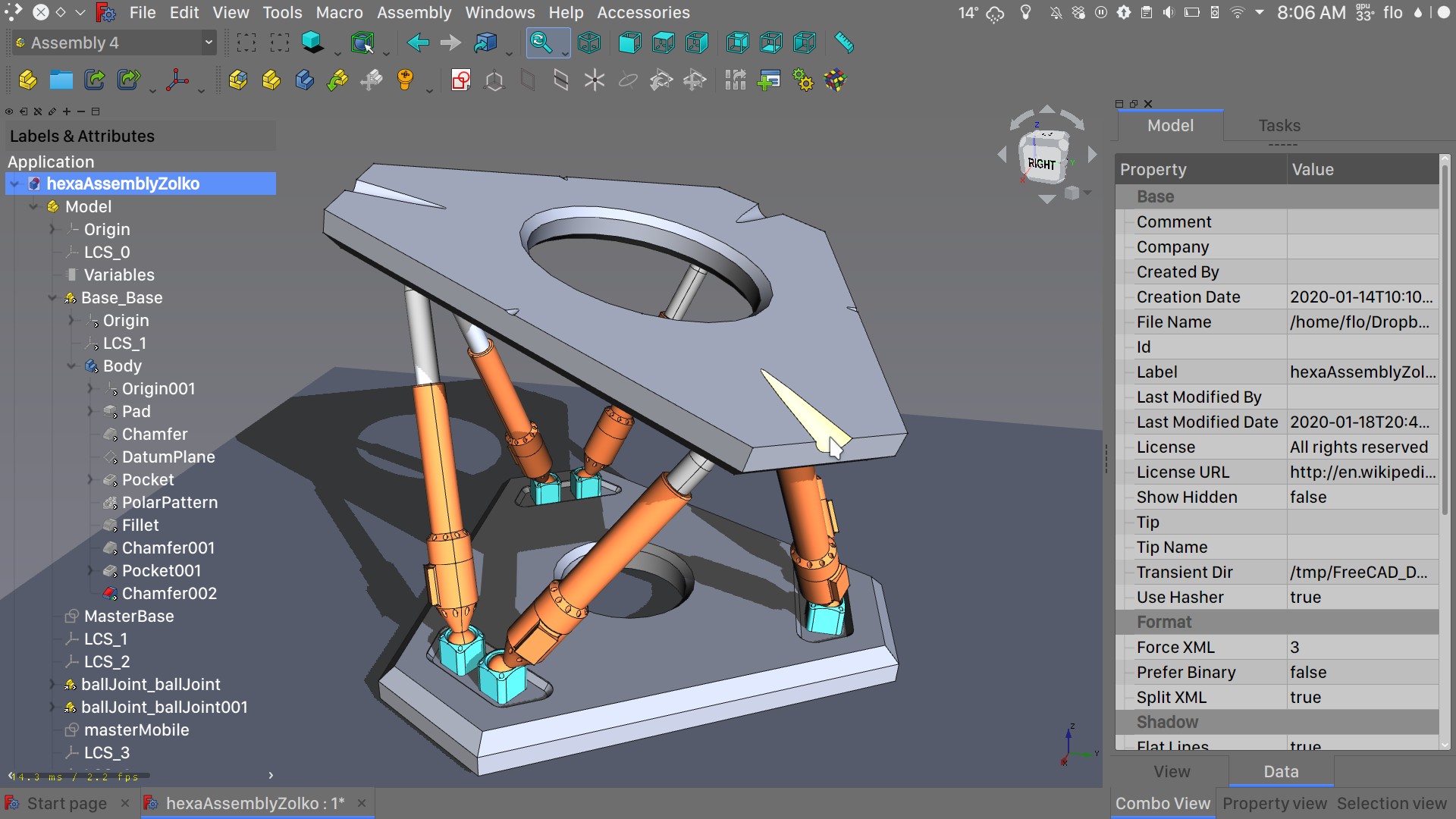
Task: Select Assembly menu in menu bar
Action: 414,12
